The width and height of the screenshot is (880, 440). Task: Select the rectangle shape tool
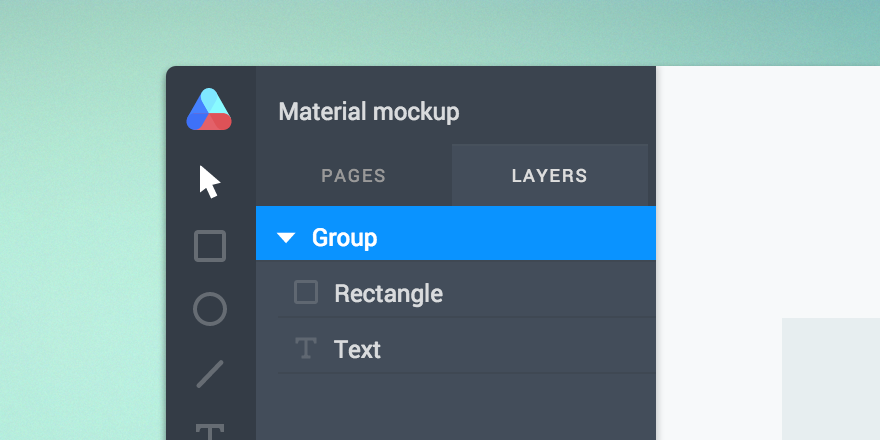point(210,246)
